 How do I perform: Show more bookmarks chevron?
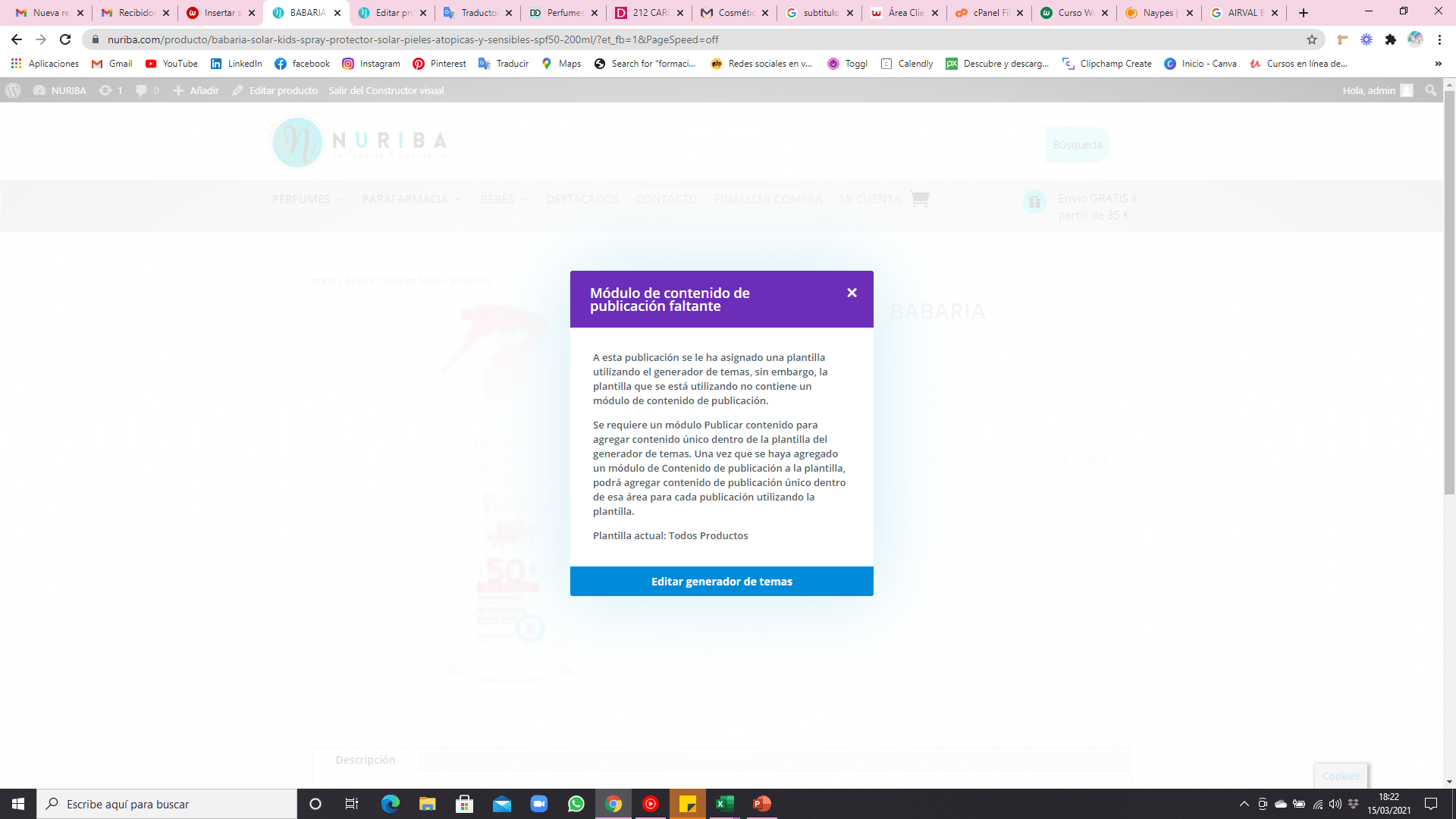(1439, 64)
